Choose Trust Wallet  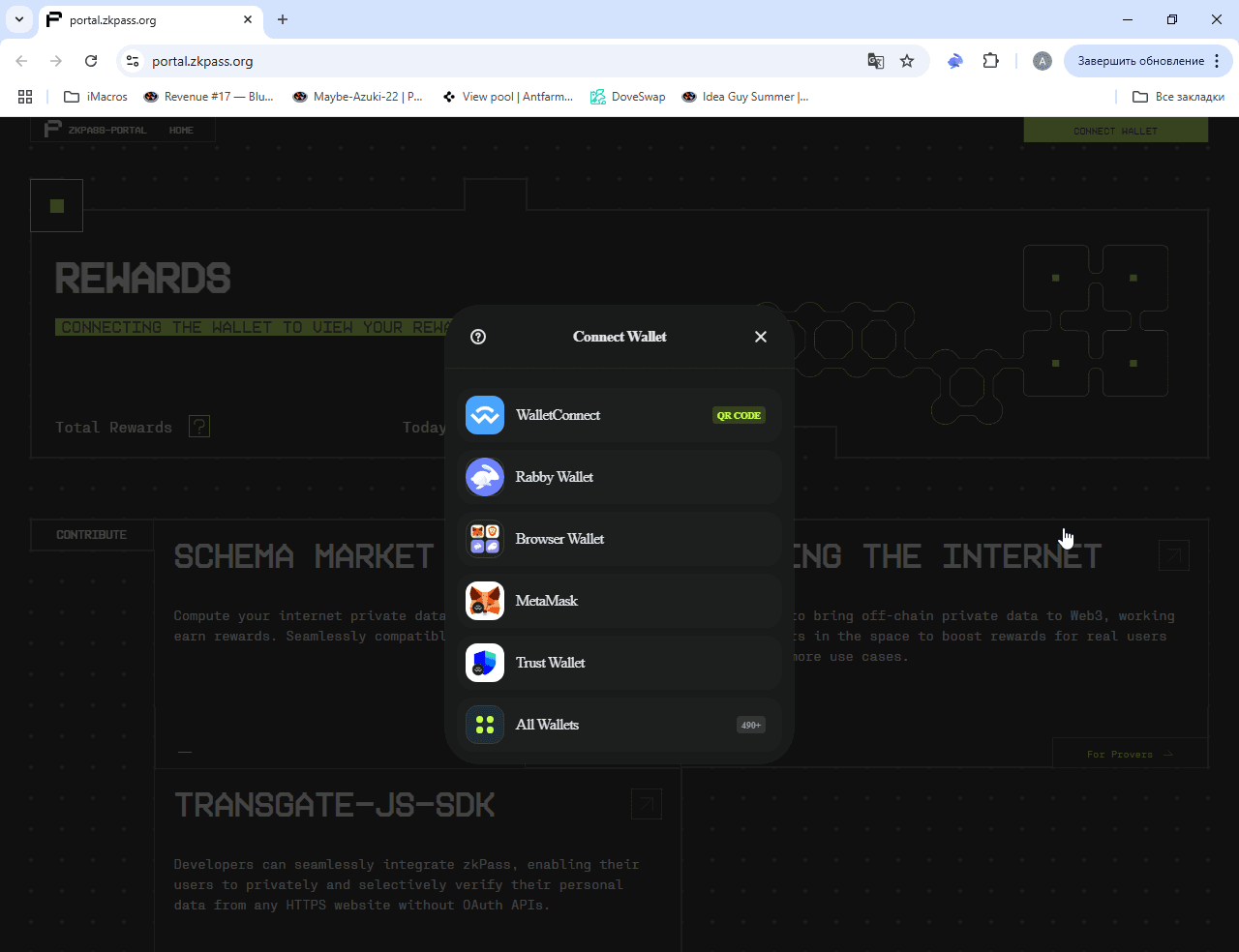(x=619, y=663)
